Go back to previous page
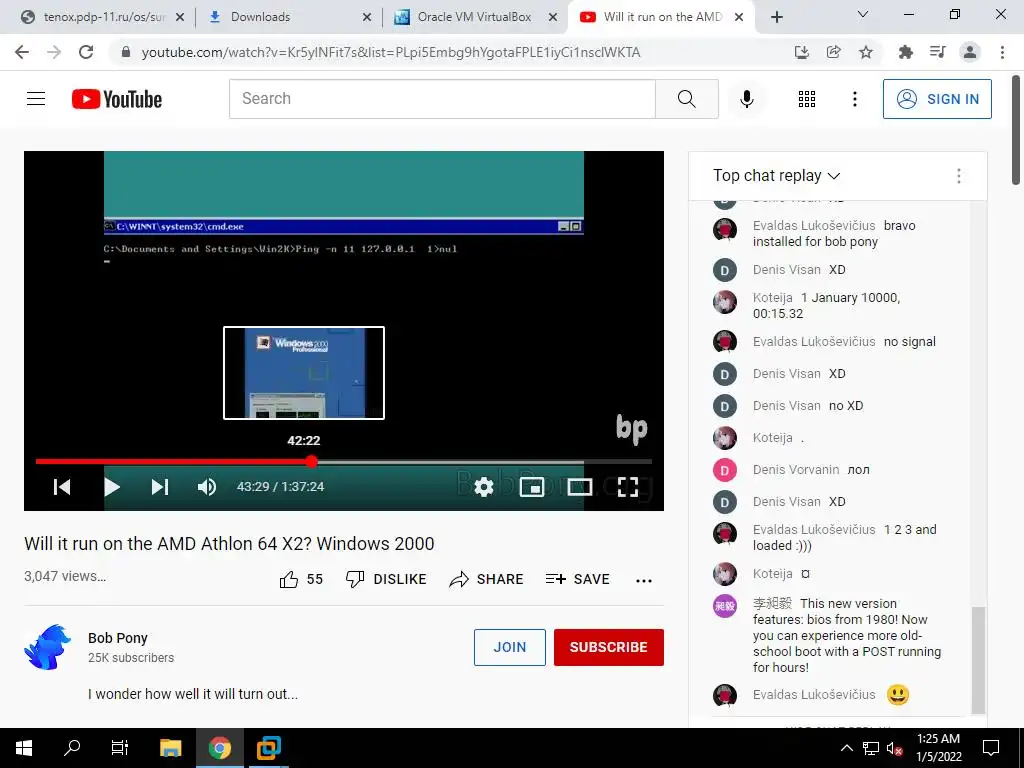The image size is (1024, 768). pos(22,52)
